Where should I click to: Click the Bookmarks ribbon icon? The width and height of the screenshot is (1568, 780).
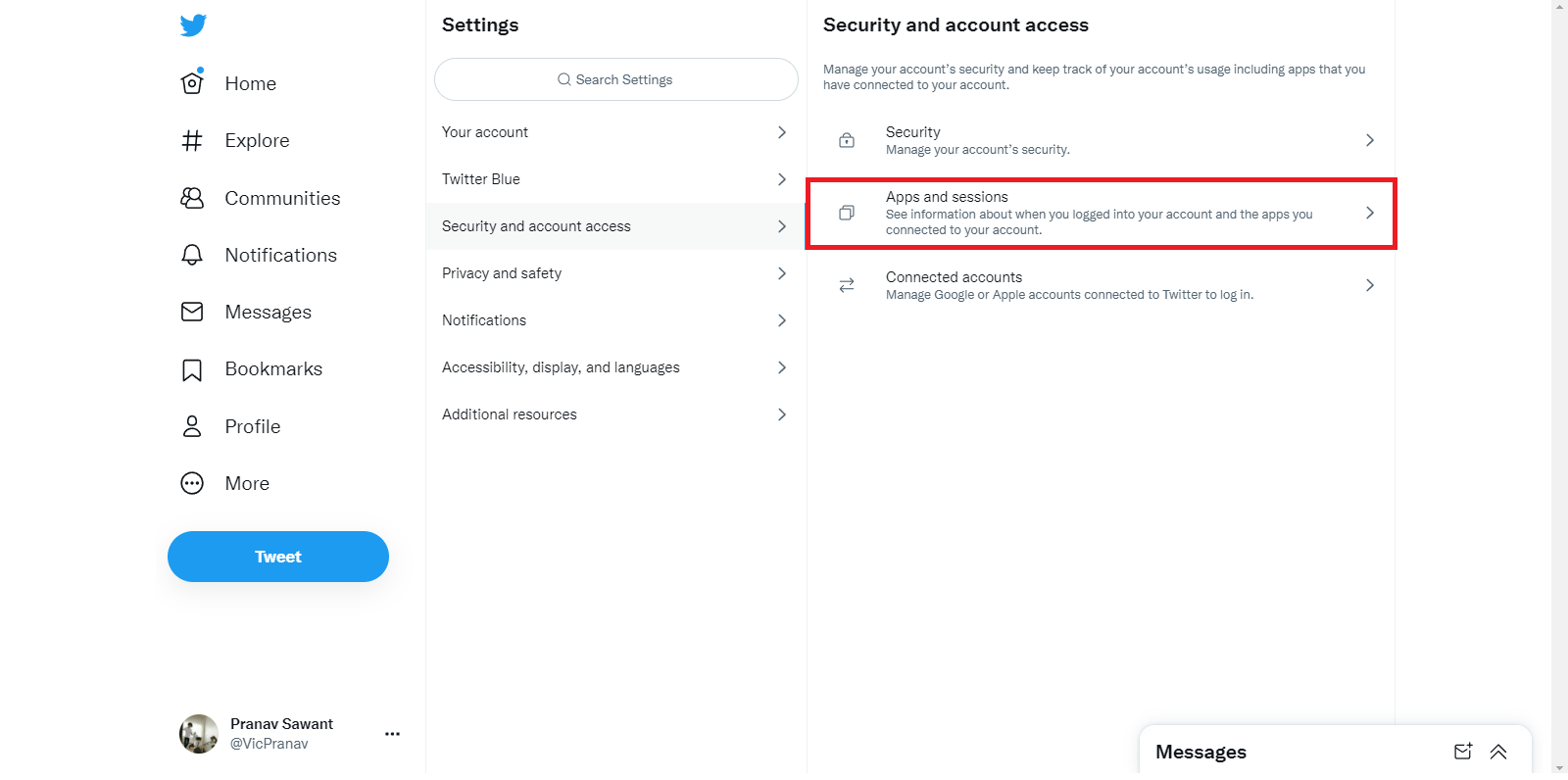192,369
